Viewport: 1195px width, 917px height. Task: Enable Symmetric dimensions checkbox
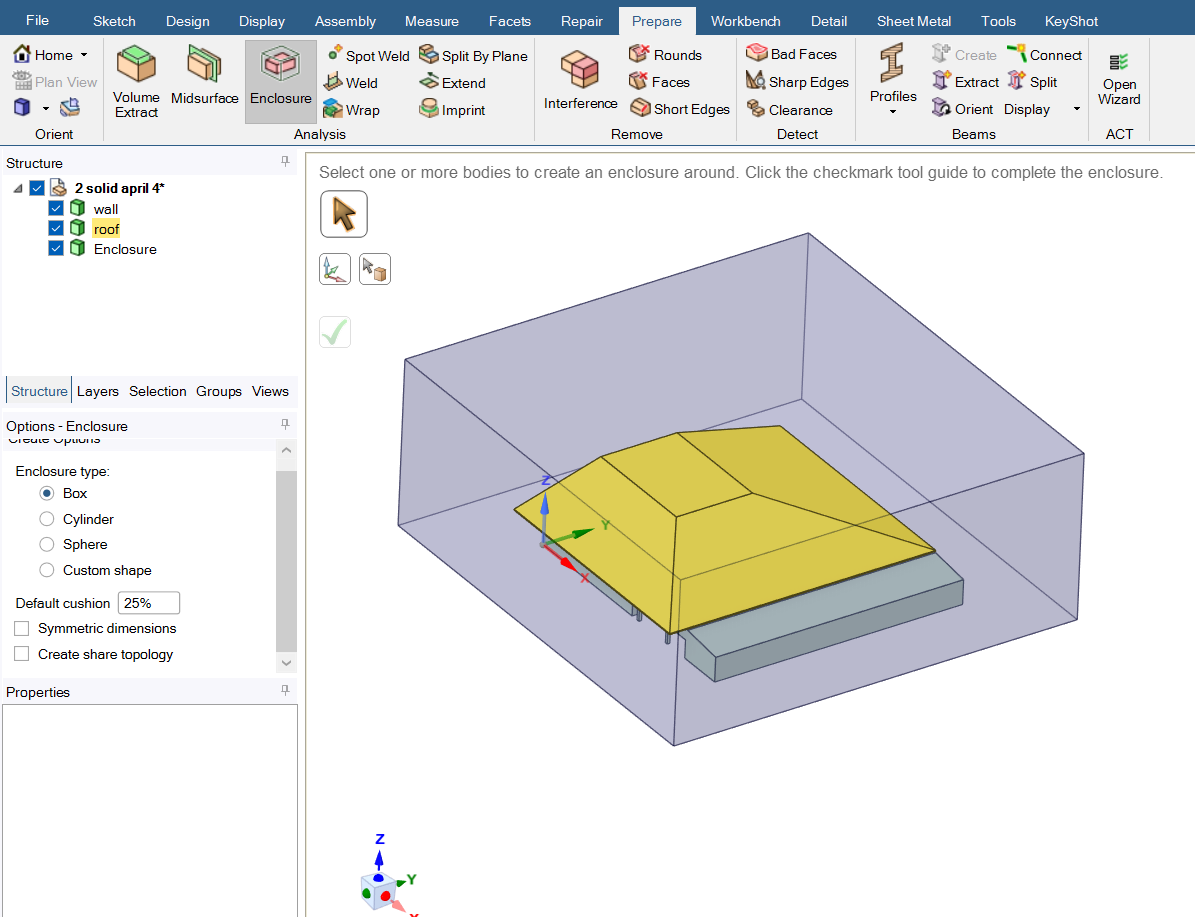pos(21,628)
